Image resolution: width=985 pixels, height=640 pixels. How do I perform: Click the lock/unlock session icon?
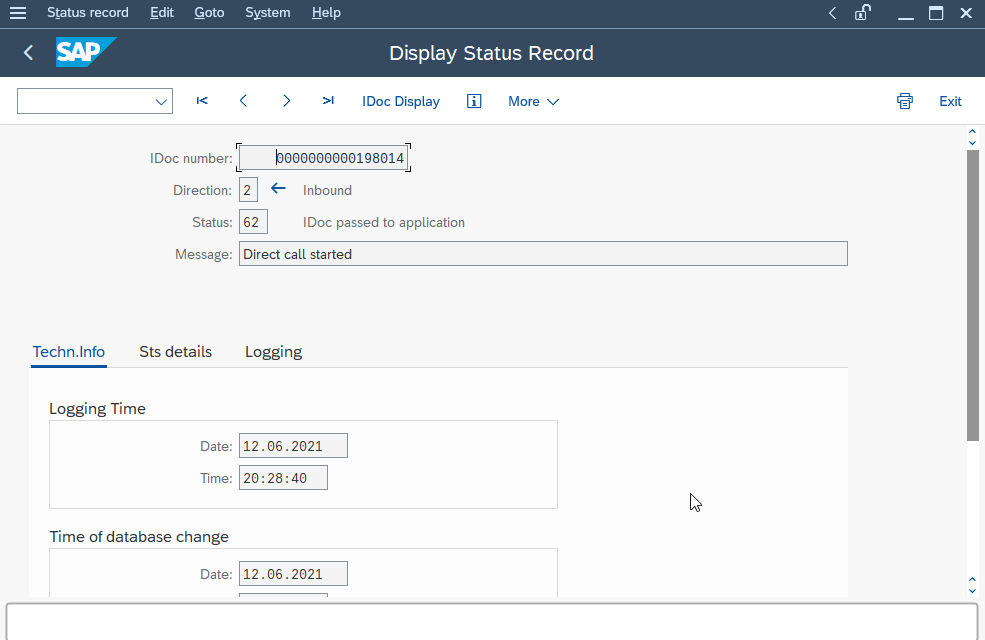coord(863,13)
